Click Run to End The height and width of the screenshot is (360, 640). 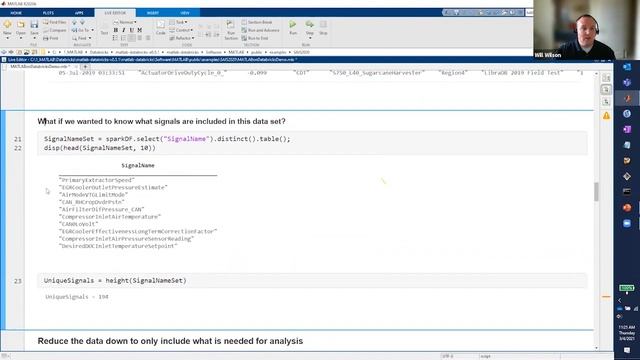tap(255, 38)
